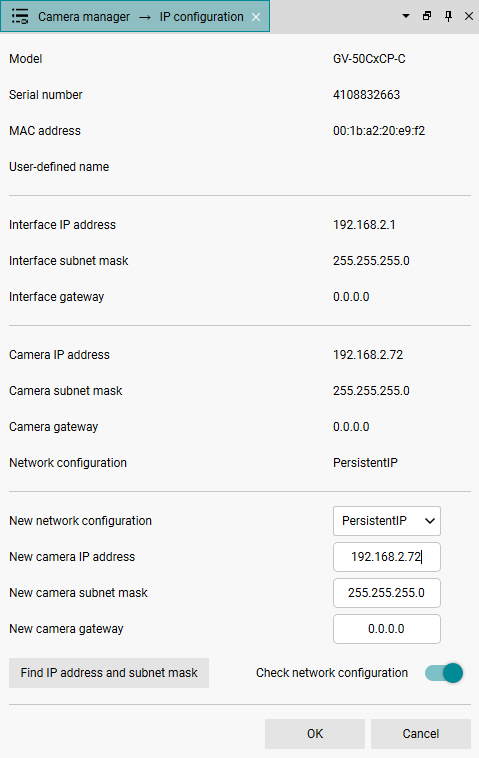
Task: Confirm with the OK button
Action: [x=315, y=734]
